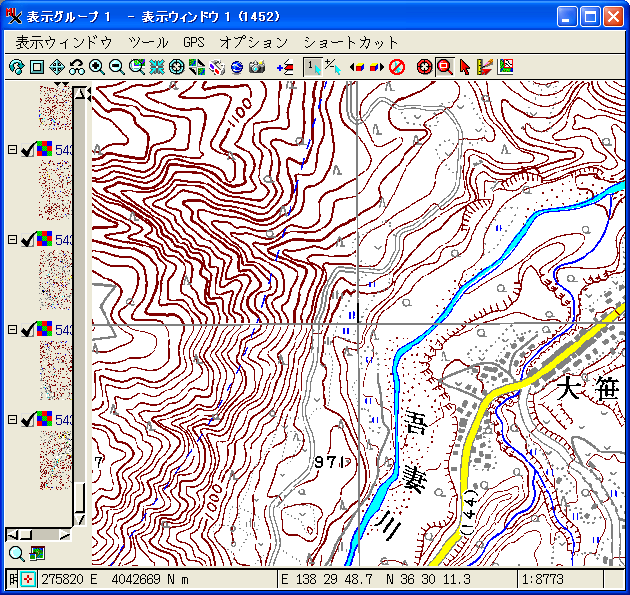This screenshot has width=630, height=595.
Task: Toggle the last 543 layer visibility checkmark
Action: click(x=27, y=420)
